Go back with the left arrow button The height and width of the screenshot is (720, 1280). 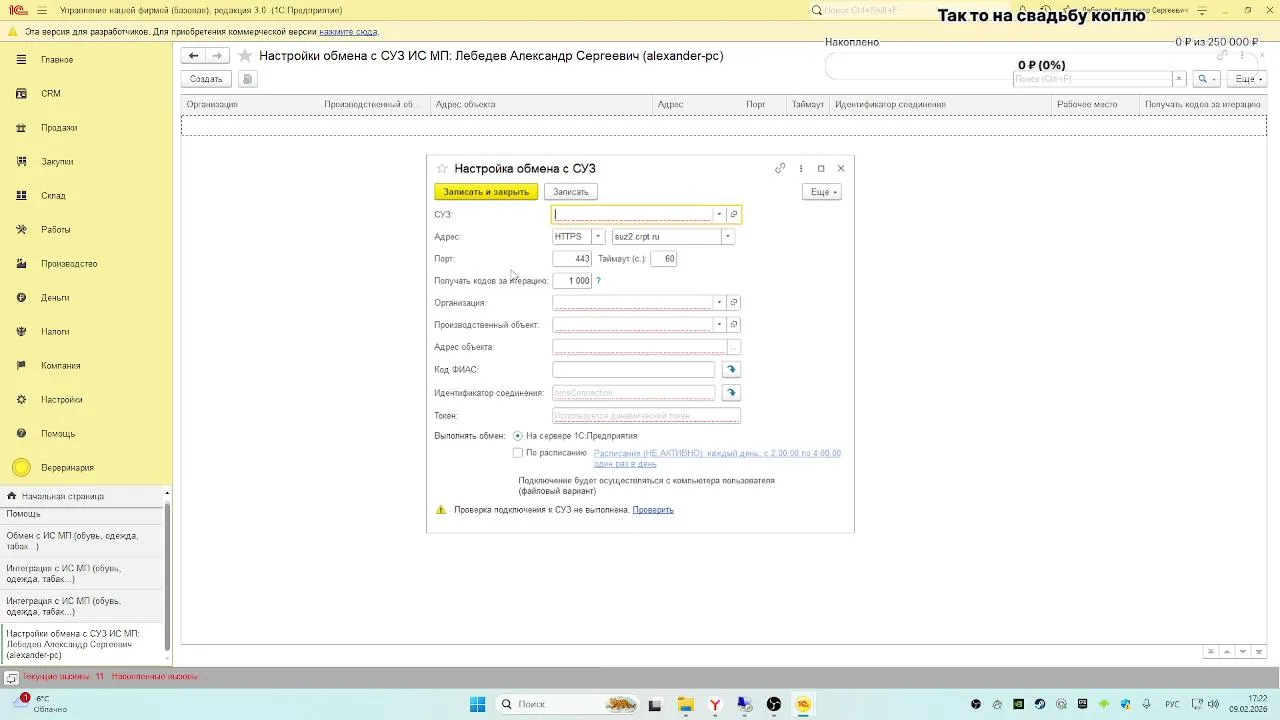[194, 56]
